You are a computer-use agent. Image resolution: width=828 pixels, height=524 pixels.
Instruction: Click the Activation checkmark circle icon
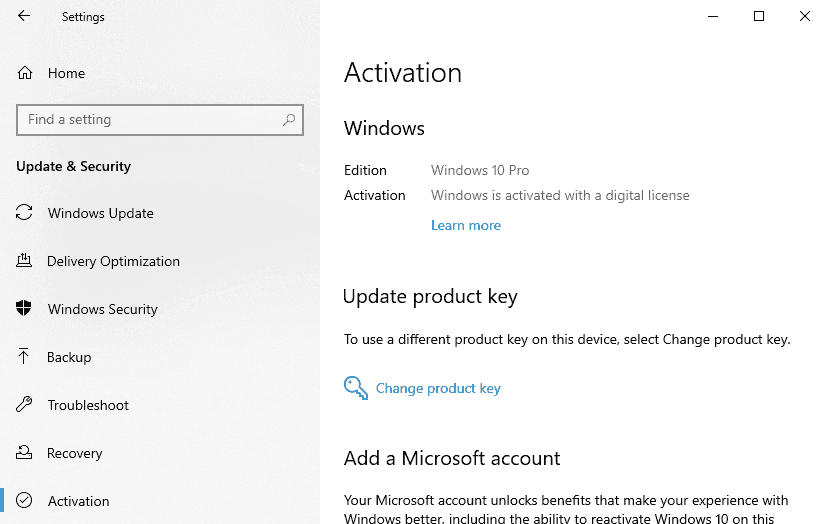click(24, 500)
